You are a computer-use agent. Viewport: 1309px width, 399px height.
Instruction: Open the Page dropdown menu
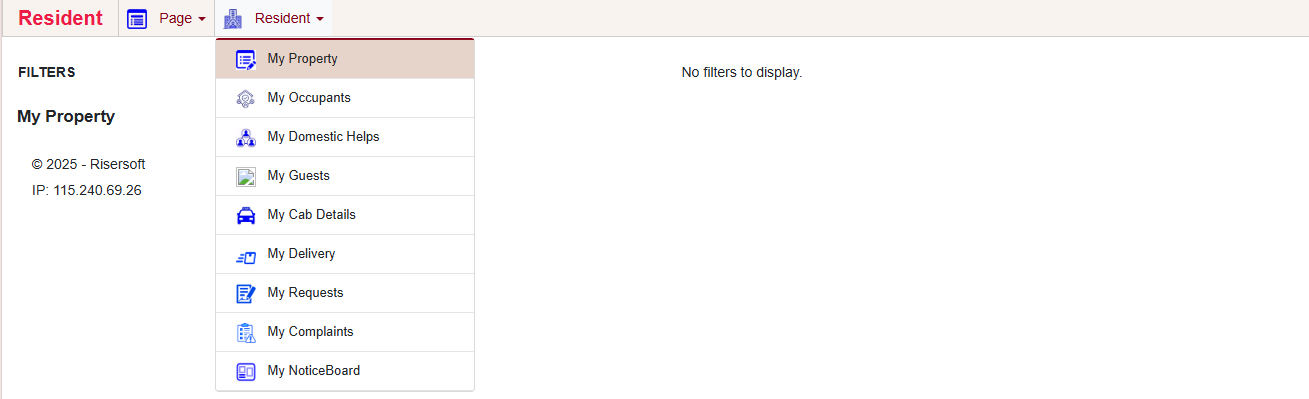coord(166,18)
